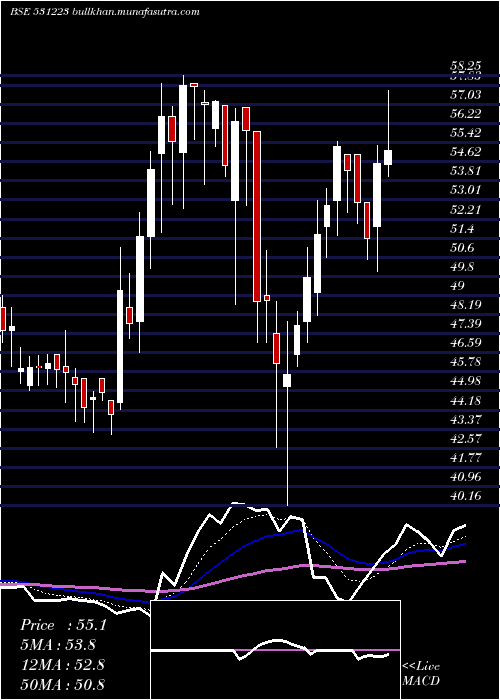Screen dimensions: 500x700
Task: Click the 42.57 price axis label
Action: 466,438
